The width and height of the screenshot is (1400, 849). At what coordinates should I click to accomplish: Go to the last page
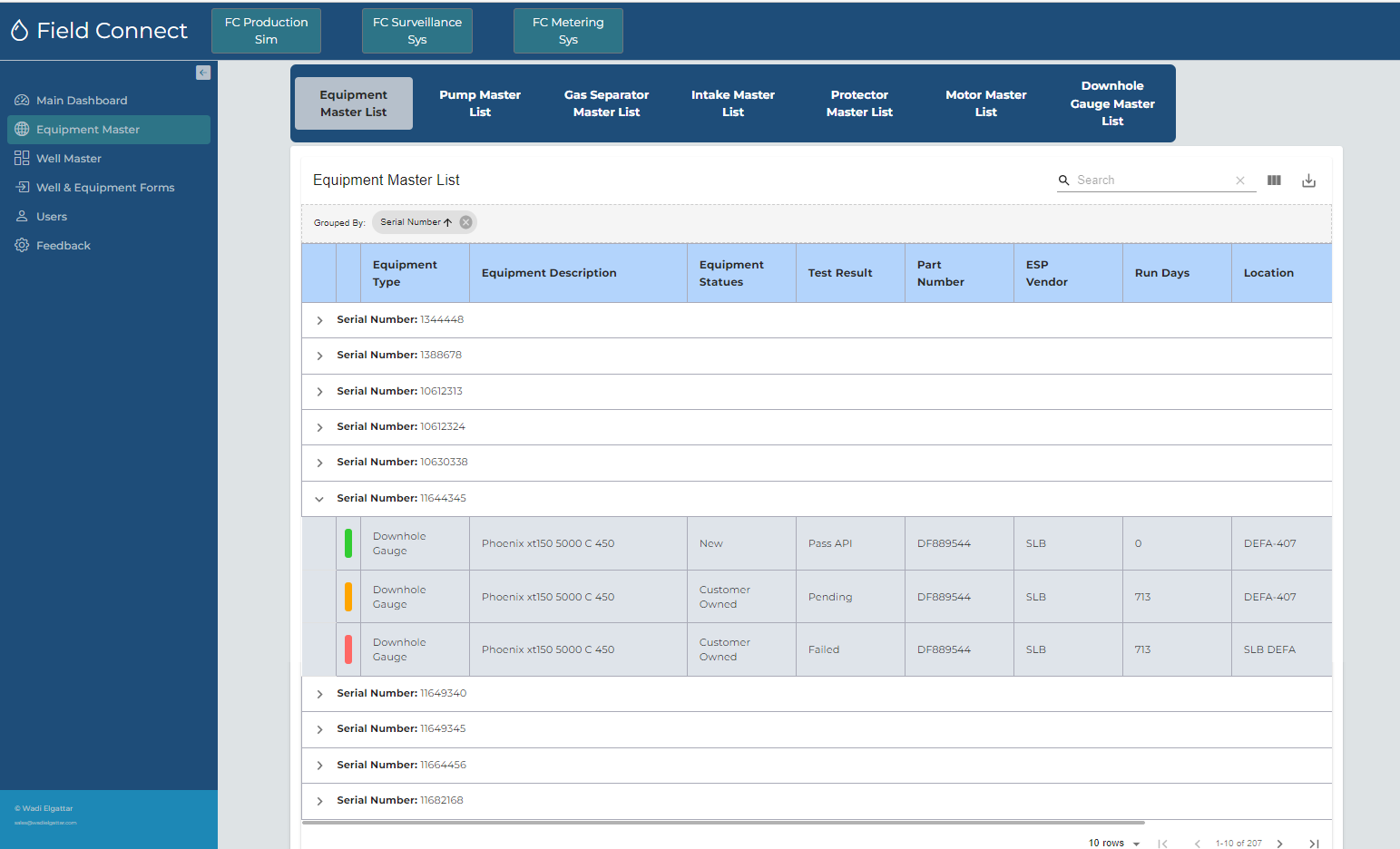(1314, 844)
